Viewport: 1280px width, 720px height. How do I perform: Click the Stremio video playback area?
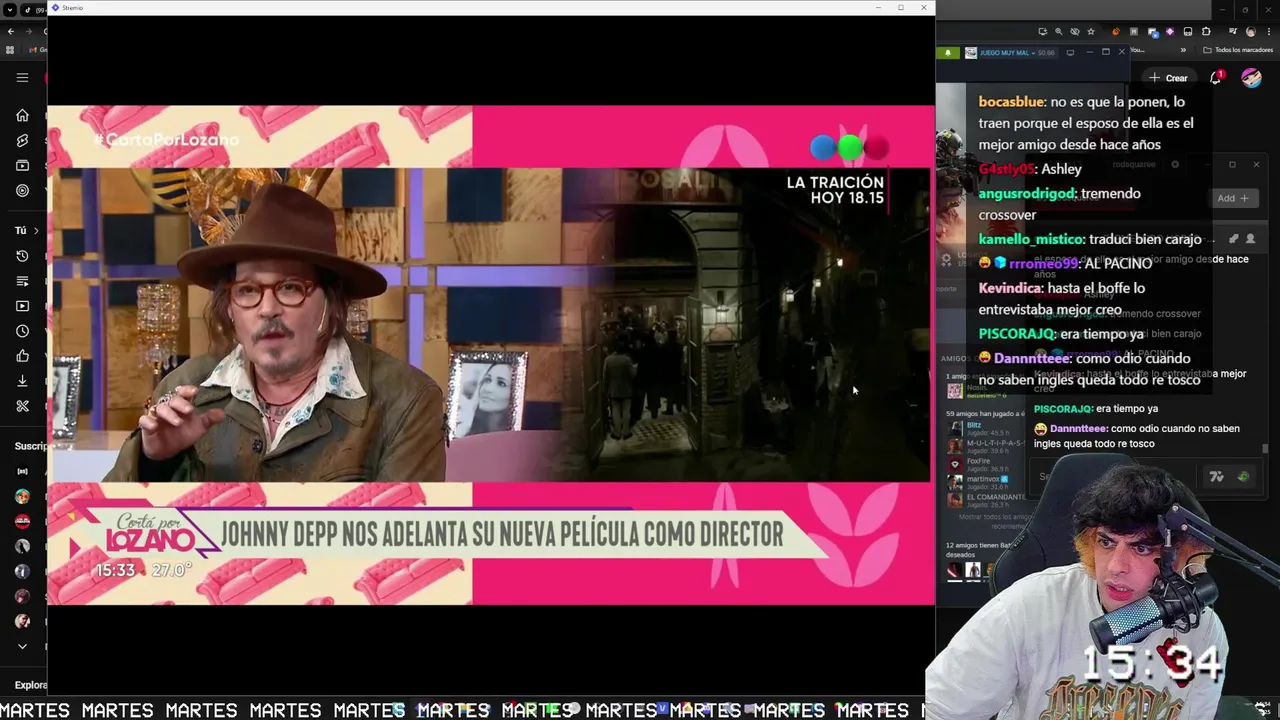tap(490, 355)
